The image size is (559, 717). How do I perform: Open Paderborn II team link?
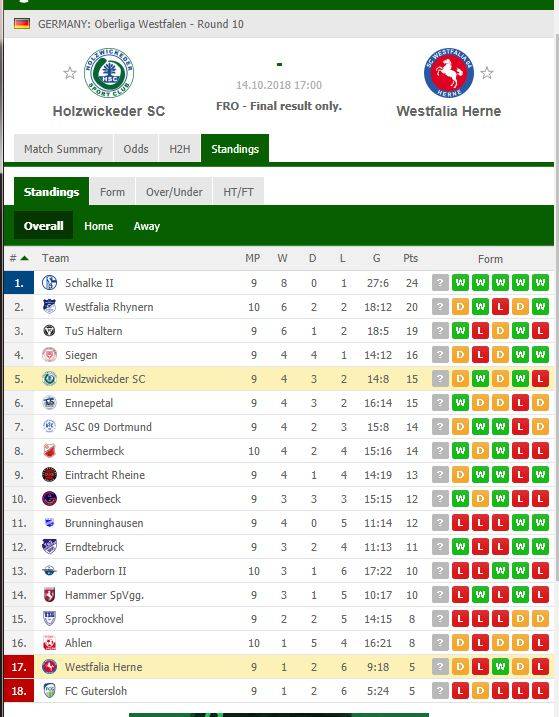tap(96, 571)
